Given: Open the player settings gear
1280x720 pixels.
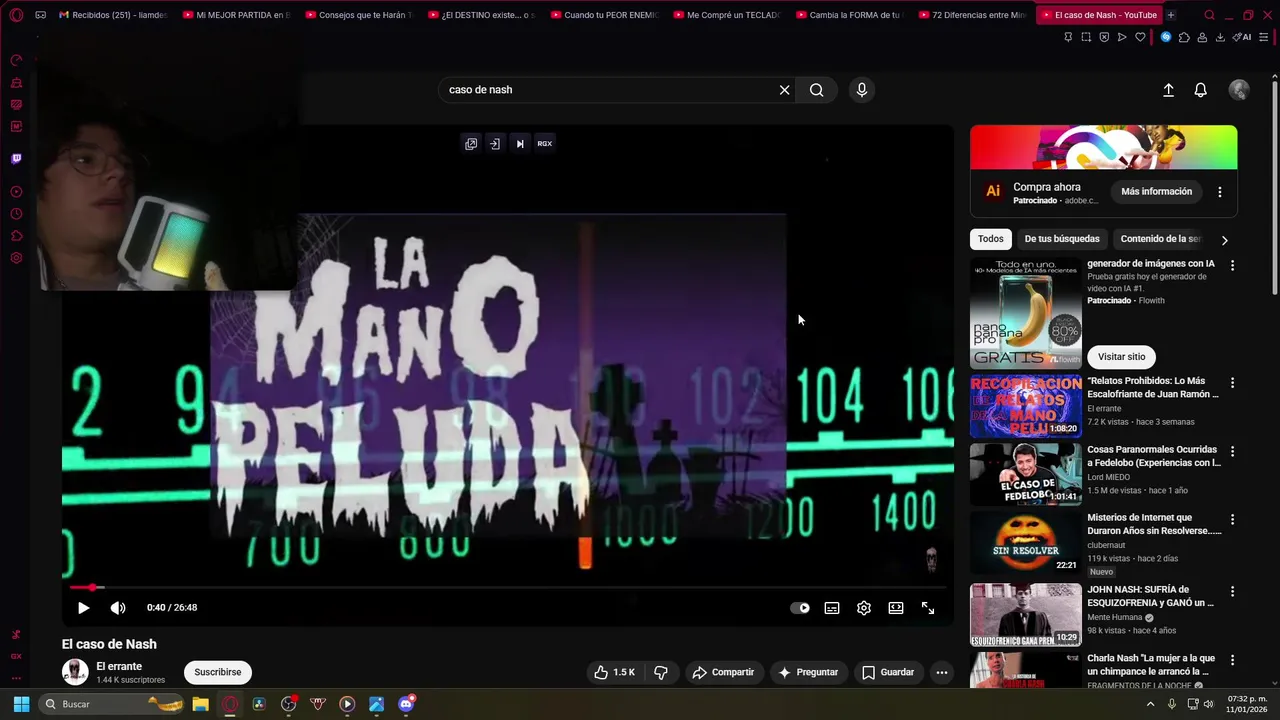Looking at the screenshot, I should [x=864, y=608].
